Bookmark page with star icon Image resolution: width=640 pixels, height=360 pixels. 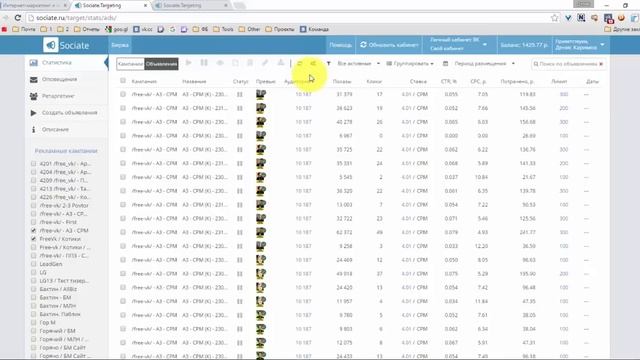click(554, 18)
